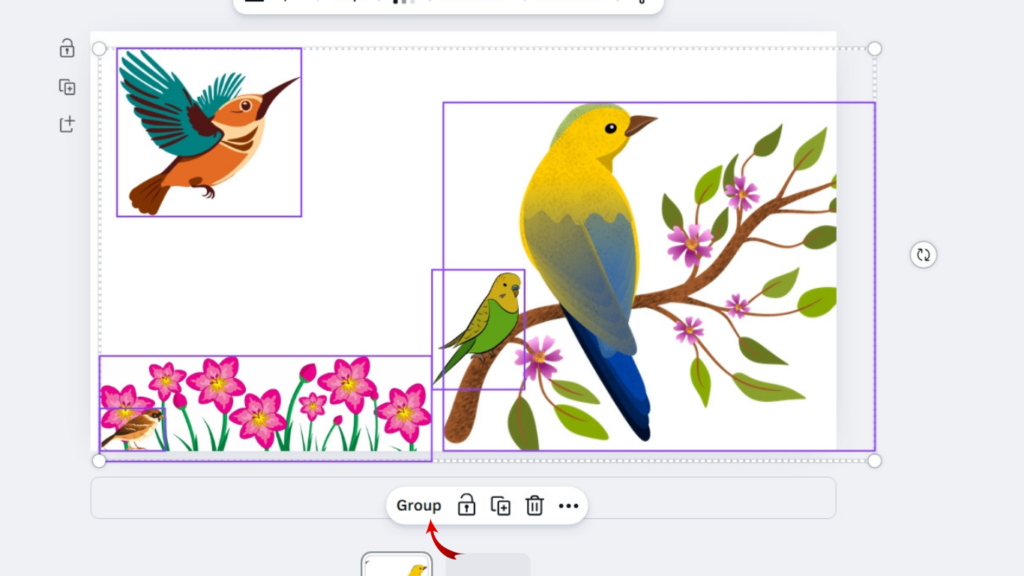Viewport: 1024px width, 576px height.
Task: Select the orange hummingbird image
Action: pos(208,130)
